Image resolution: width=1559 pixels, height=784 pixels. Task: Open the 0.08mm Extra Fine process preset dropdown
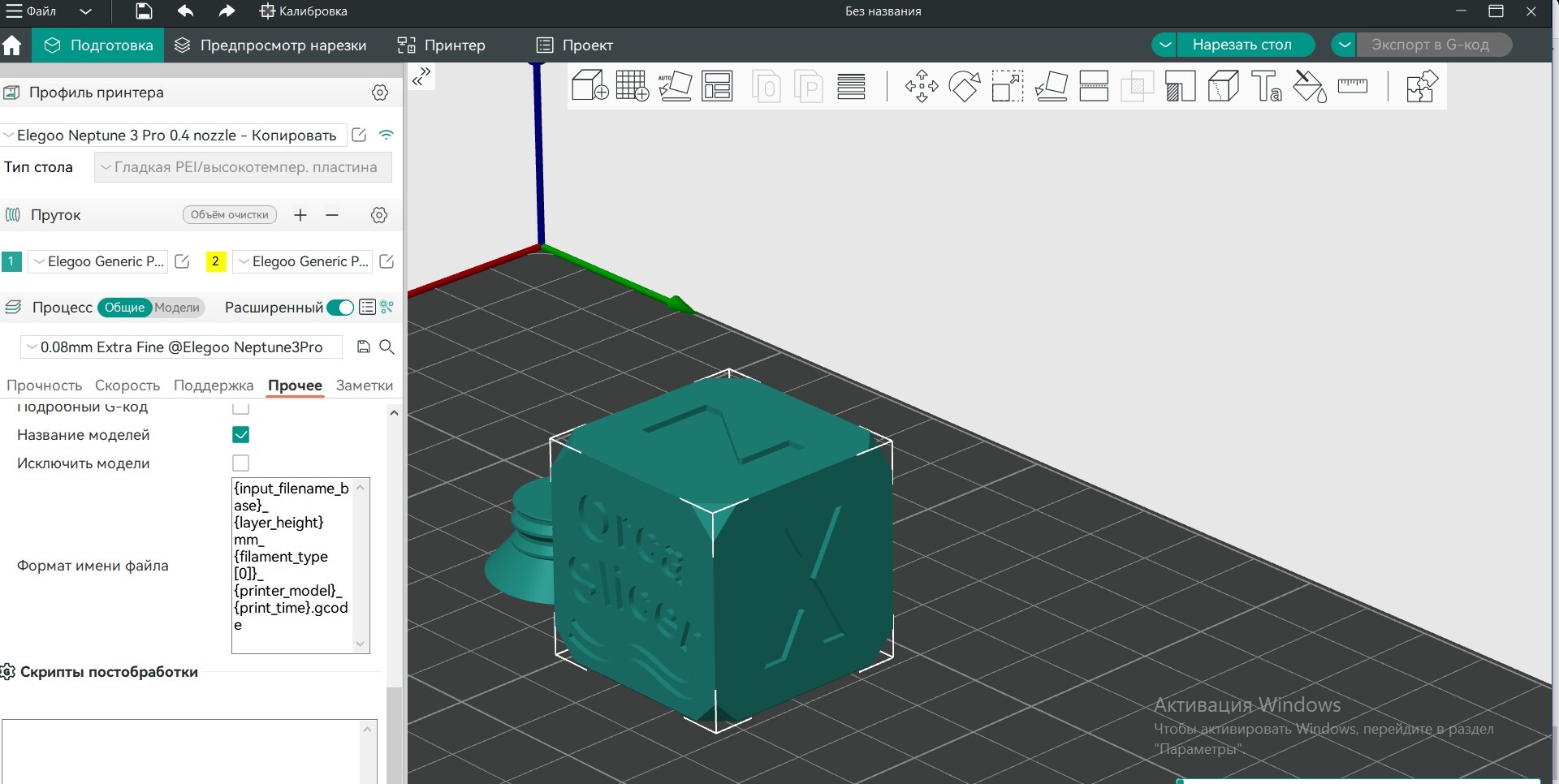click(x=180, y=347)
